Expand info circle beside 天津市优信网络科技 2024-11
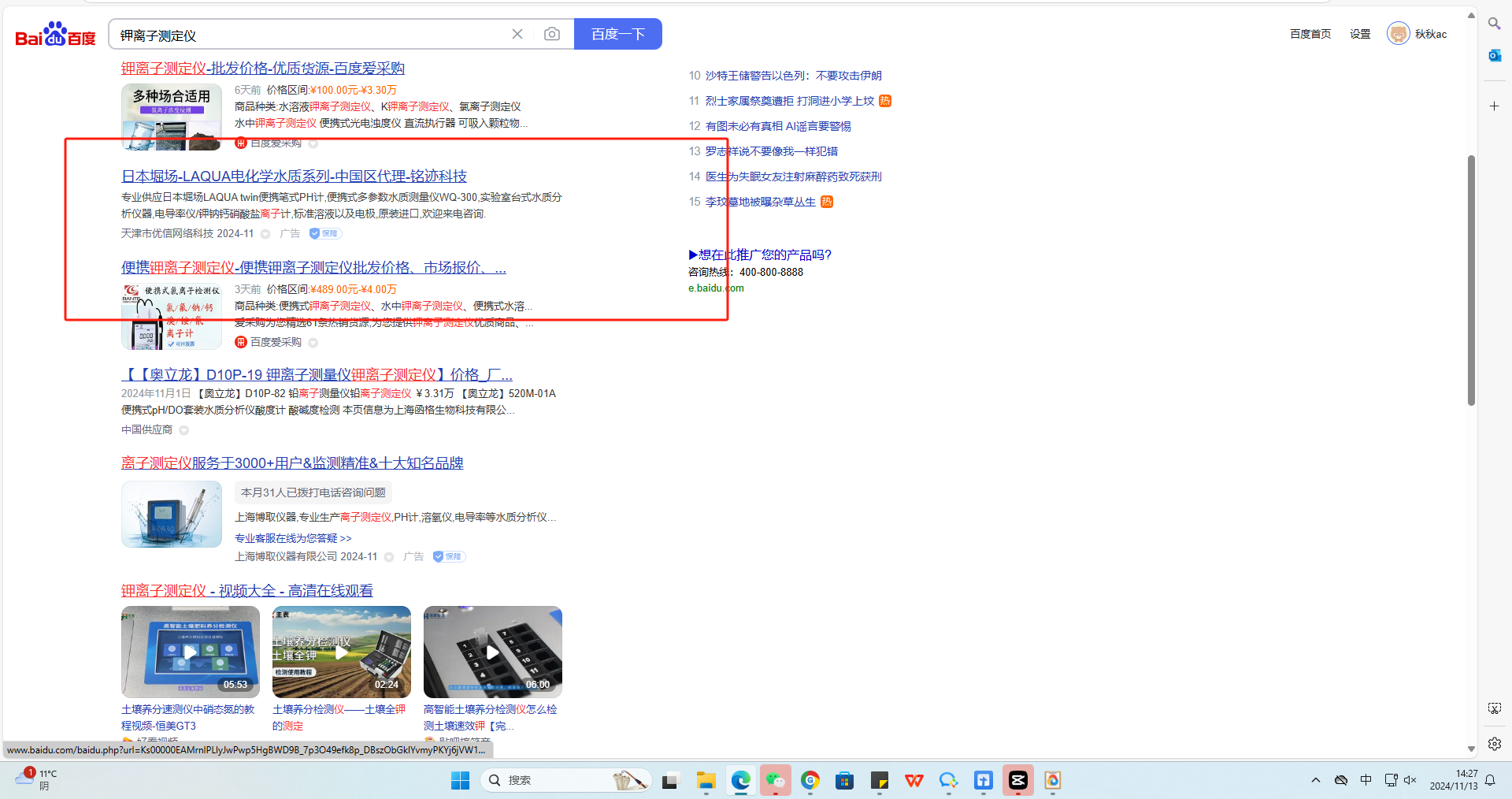This screenshot has width=1512, height=799. click(x=265, y=234)
